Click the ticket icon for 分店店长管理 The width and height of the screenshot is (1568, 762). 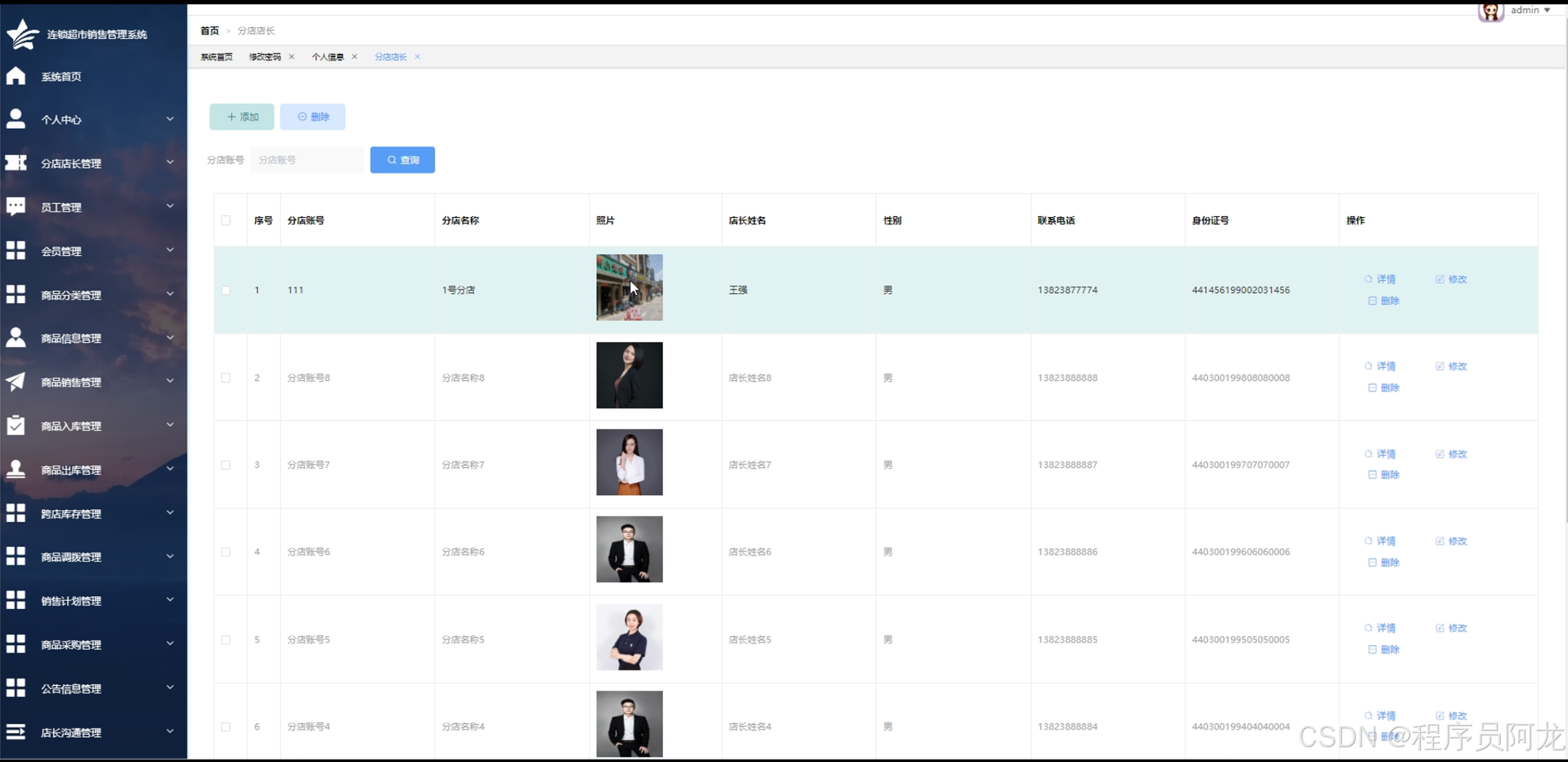[16, 163]
